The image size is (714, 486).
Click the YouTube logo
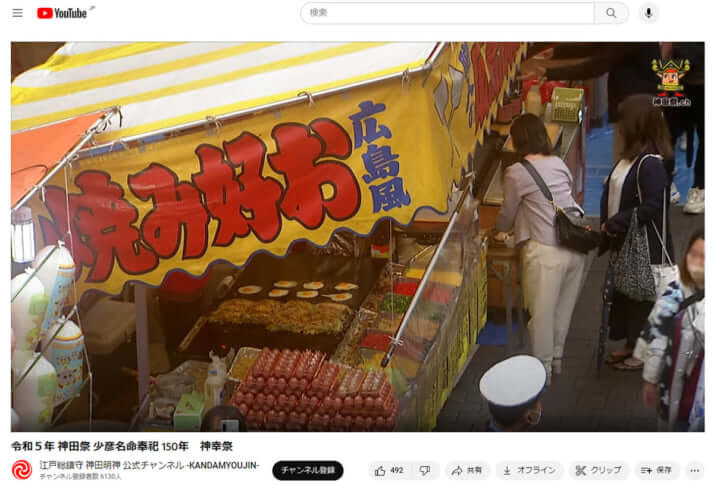coord(62,13)
